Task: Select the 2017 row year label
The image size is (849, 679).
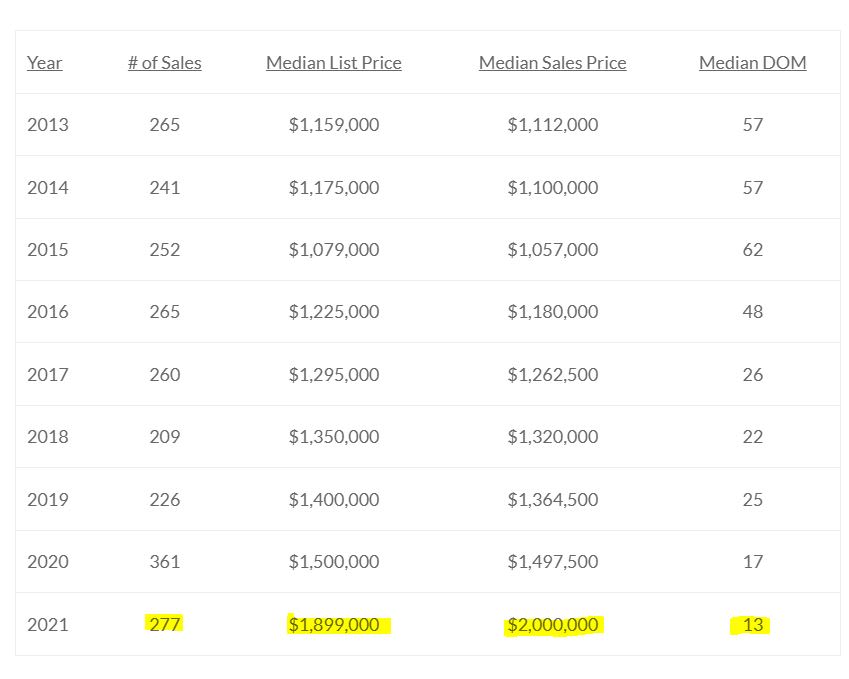Action: 48,375
